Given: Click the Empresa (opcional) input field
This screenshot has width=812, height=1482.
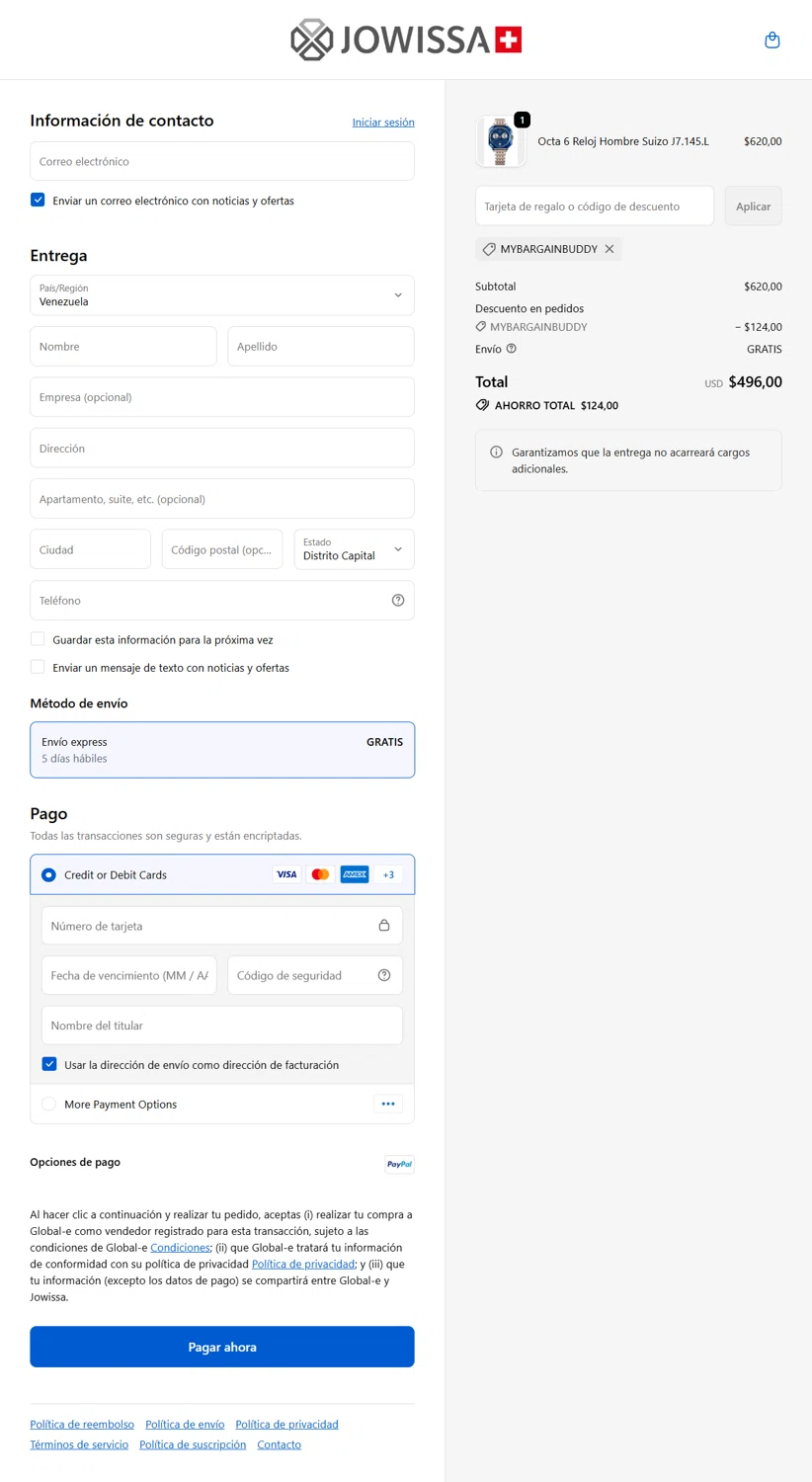Looking at the screenshot, I should click(222, 397).
